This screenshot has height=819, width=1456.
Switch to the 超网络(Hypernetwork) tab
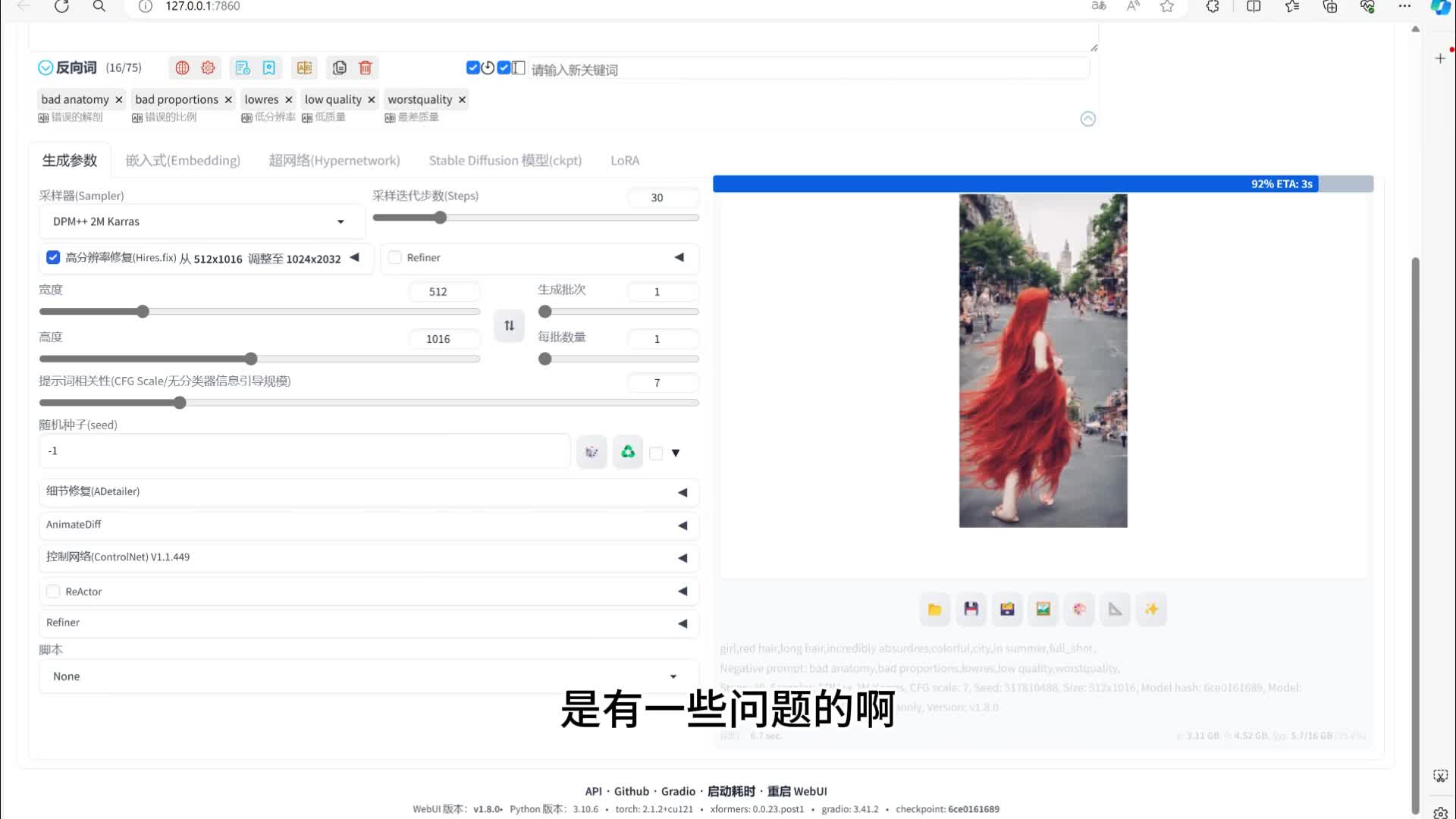pos(334,161)
